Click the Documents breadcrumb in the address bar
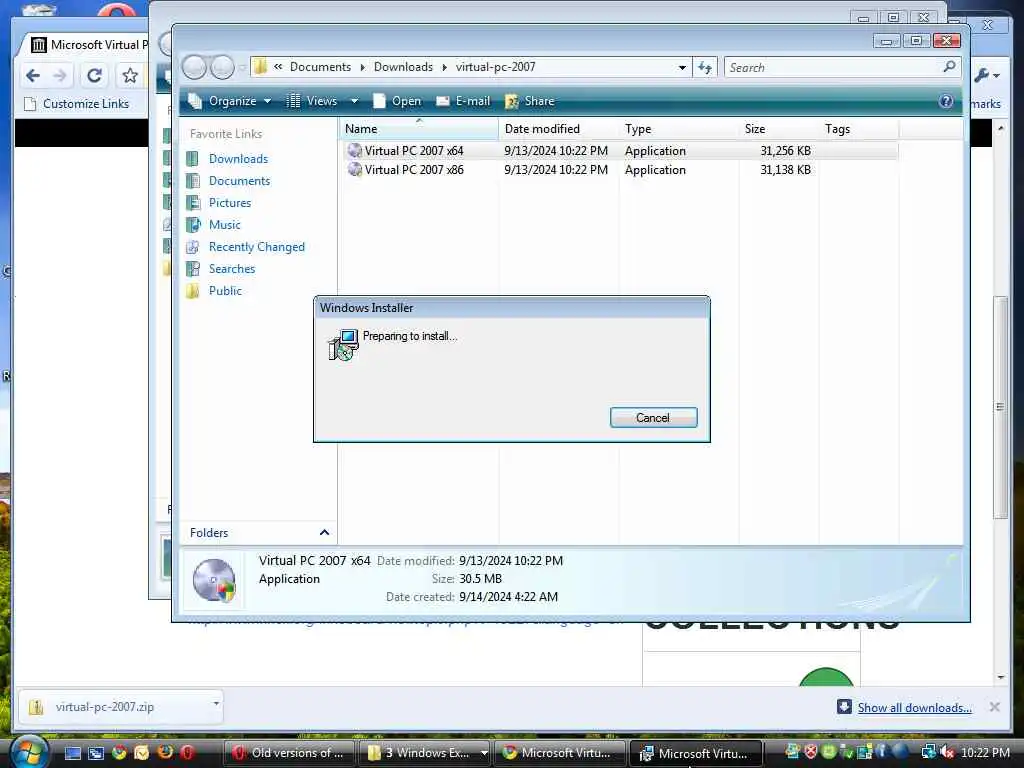 click(x=320, y=67)
